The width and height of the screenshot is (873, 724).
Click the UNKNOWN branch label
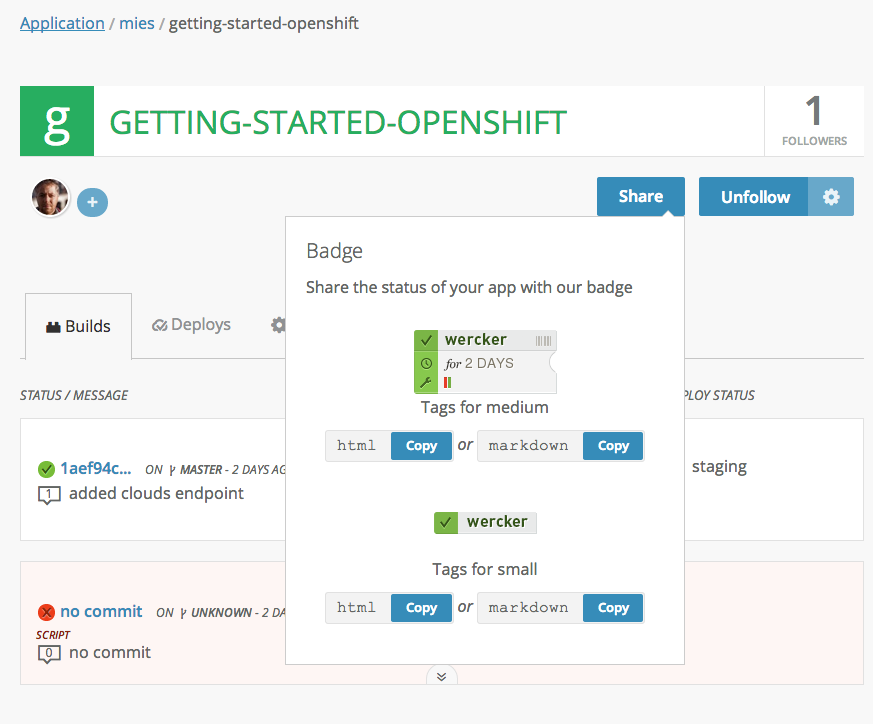(x=221, y=613)
